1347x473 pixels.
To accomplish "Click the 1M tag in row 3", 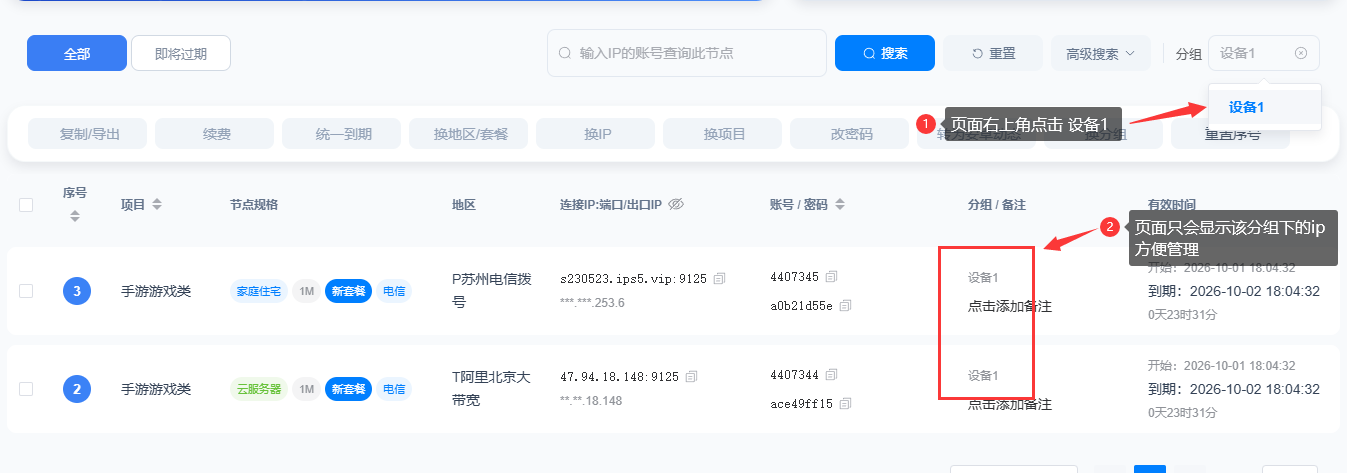I will coord(307,291).
